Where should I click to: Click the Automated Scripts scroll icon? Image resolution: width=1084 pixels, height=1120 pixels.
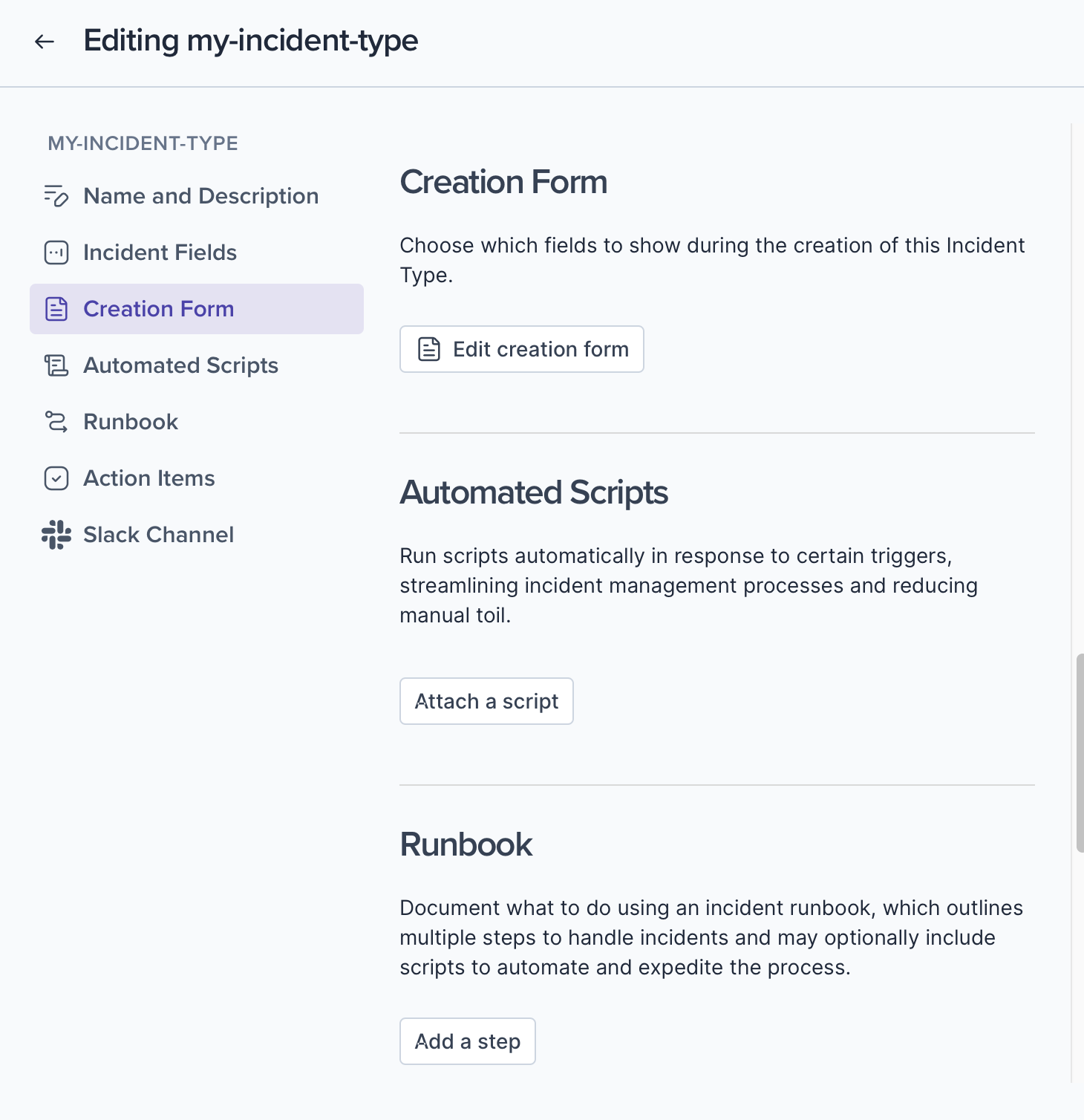click(x=56, y=365)
